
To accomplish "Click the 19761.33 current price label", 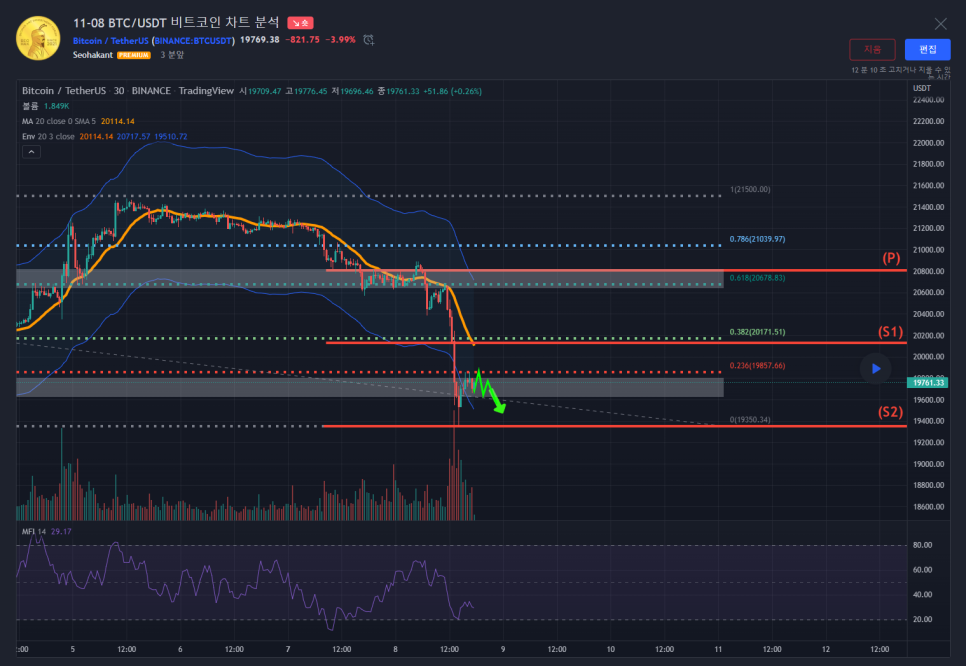I will click(929, 382).
